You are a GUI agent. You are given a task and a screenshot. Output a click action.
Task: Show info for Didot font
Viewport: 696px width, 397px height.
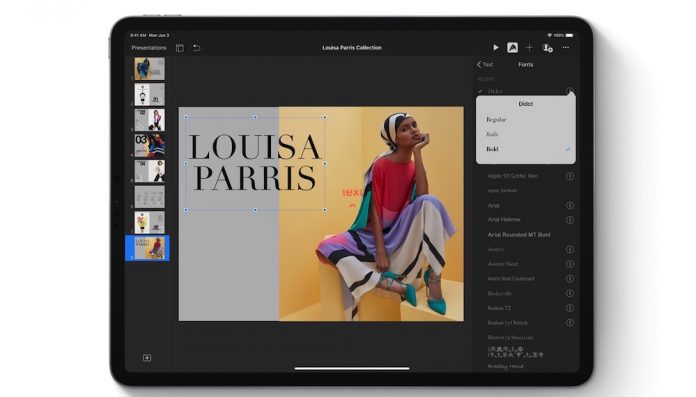click(570, 91)
